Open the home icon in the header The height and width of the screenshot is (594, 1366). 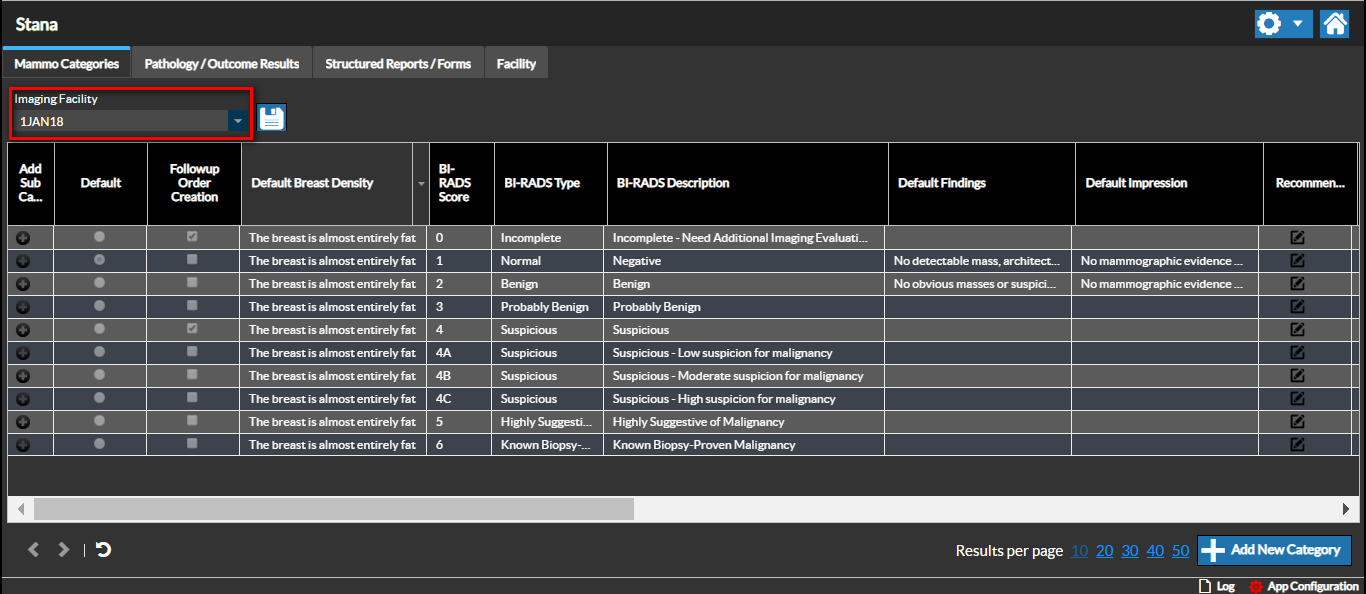[x=1334, y=24]
